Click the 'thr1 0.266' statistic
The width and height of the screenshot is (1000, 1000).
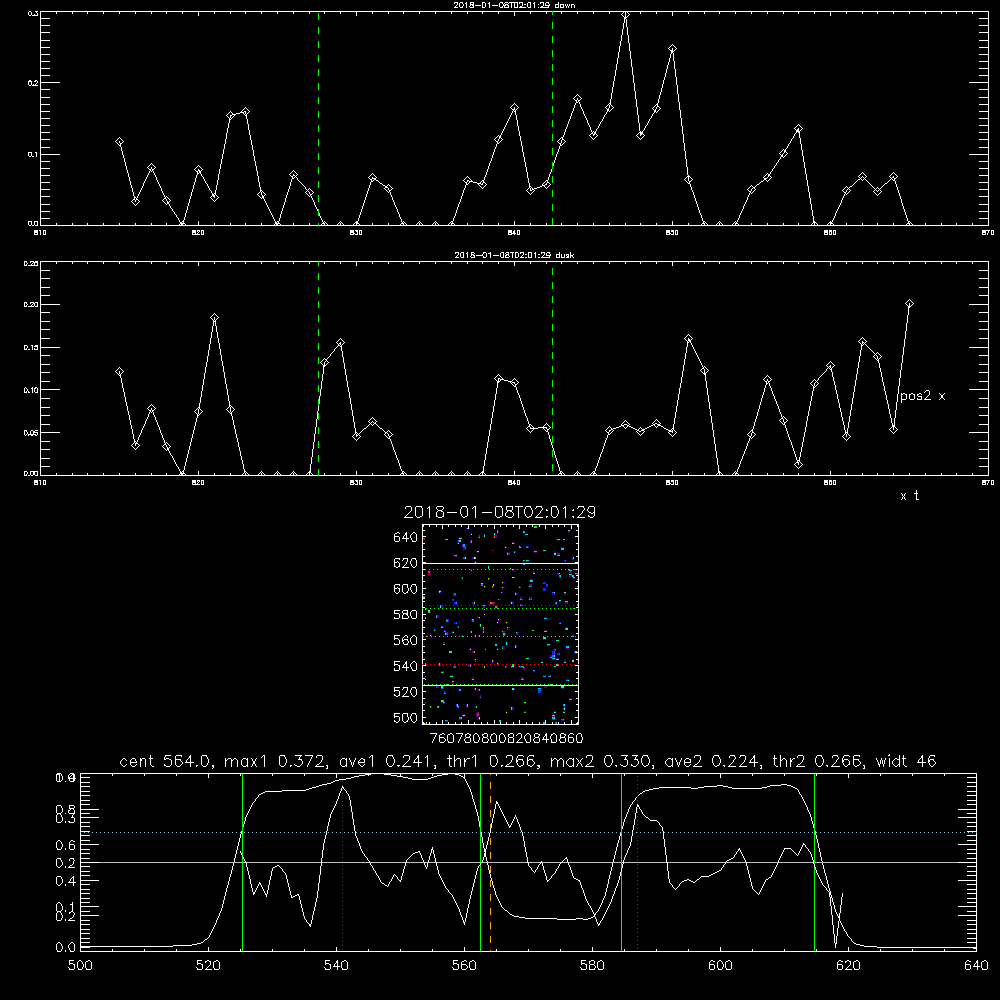click(x=490, y=761)
